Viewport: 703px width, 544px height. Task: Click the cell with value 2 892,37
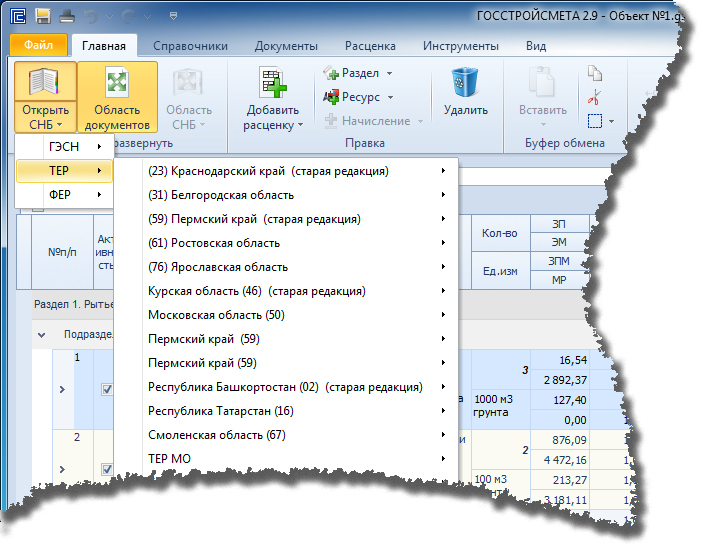coord(559,380)
